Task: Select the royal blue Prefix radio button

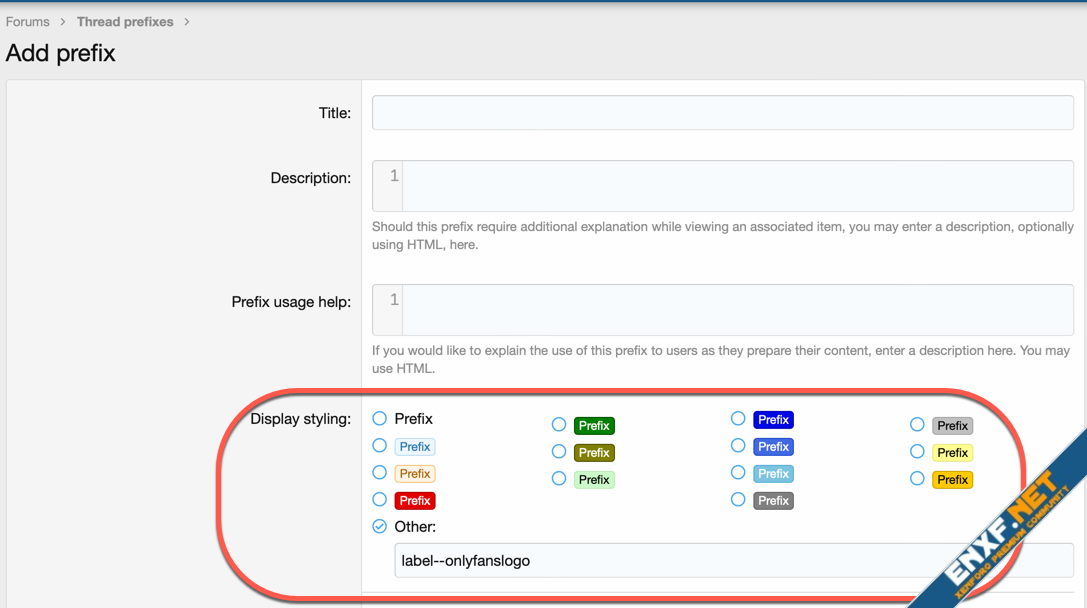Action: [x=738, y=446]
